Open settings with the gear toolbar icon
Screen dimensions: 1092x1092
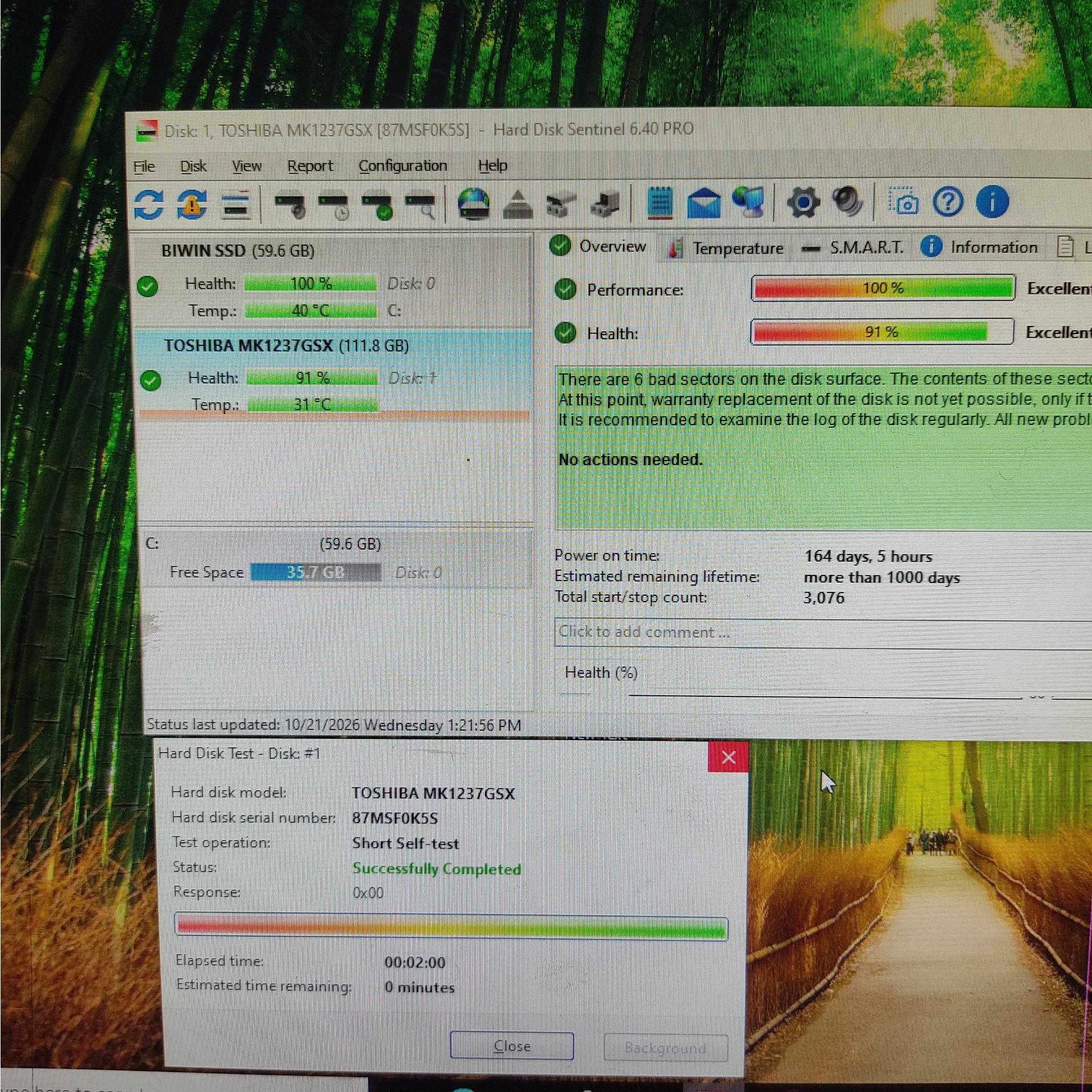point(803,202)
